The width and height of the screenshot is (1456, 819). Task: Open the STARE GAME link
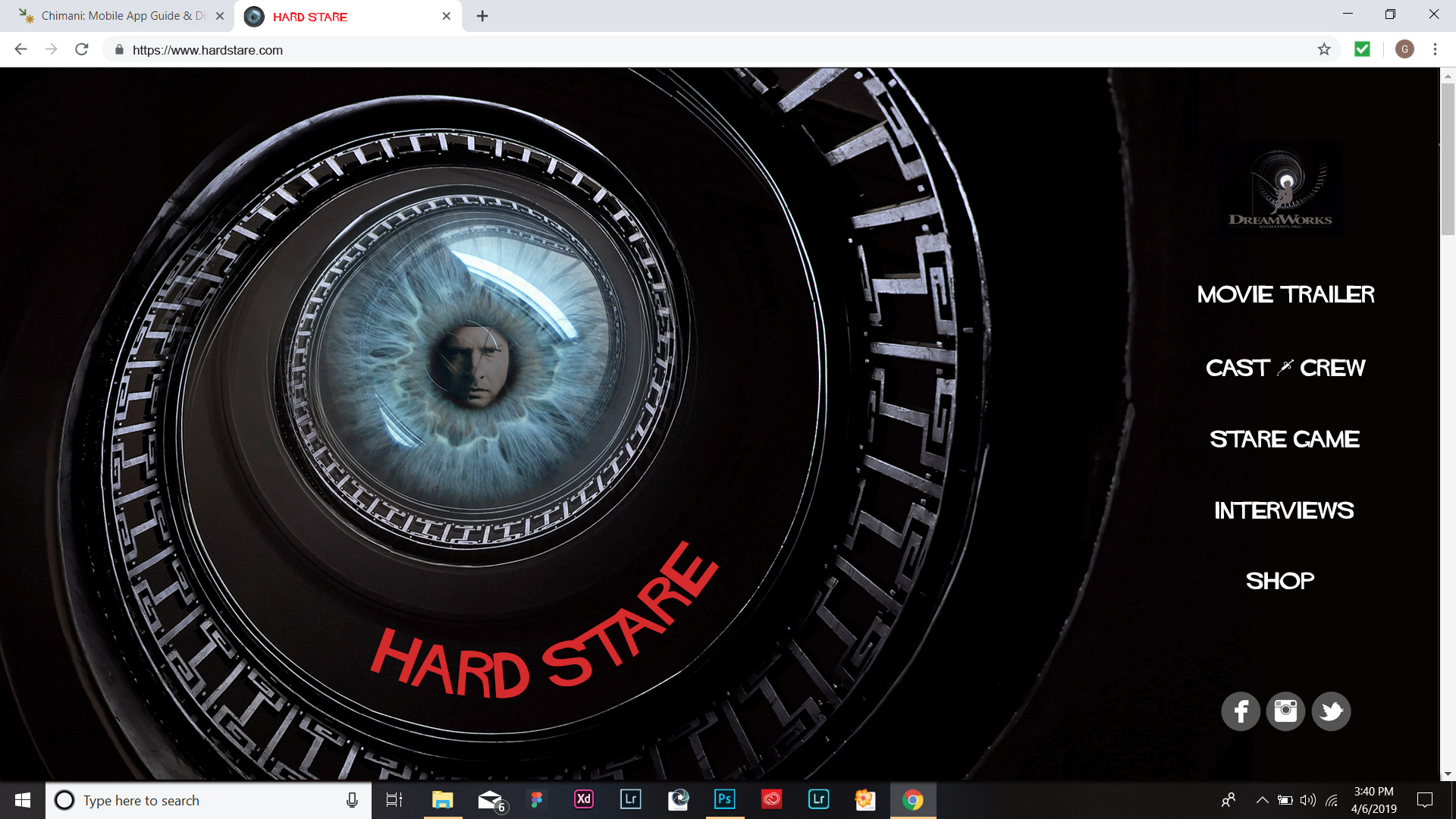(1285, 439)
